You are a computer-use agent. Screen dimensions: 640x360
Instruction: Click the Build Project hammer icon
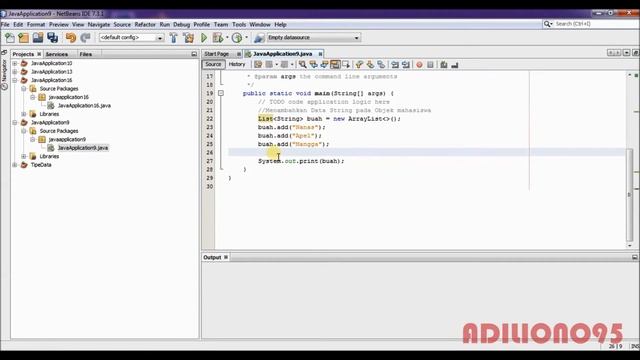point(173,38)
